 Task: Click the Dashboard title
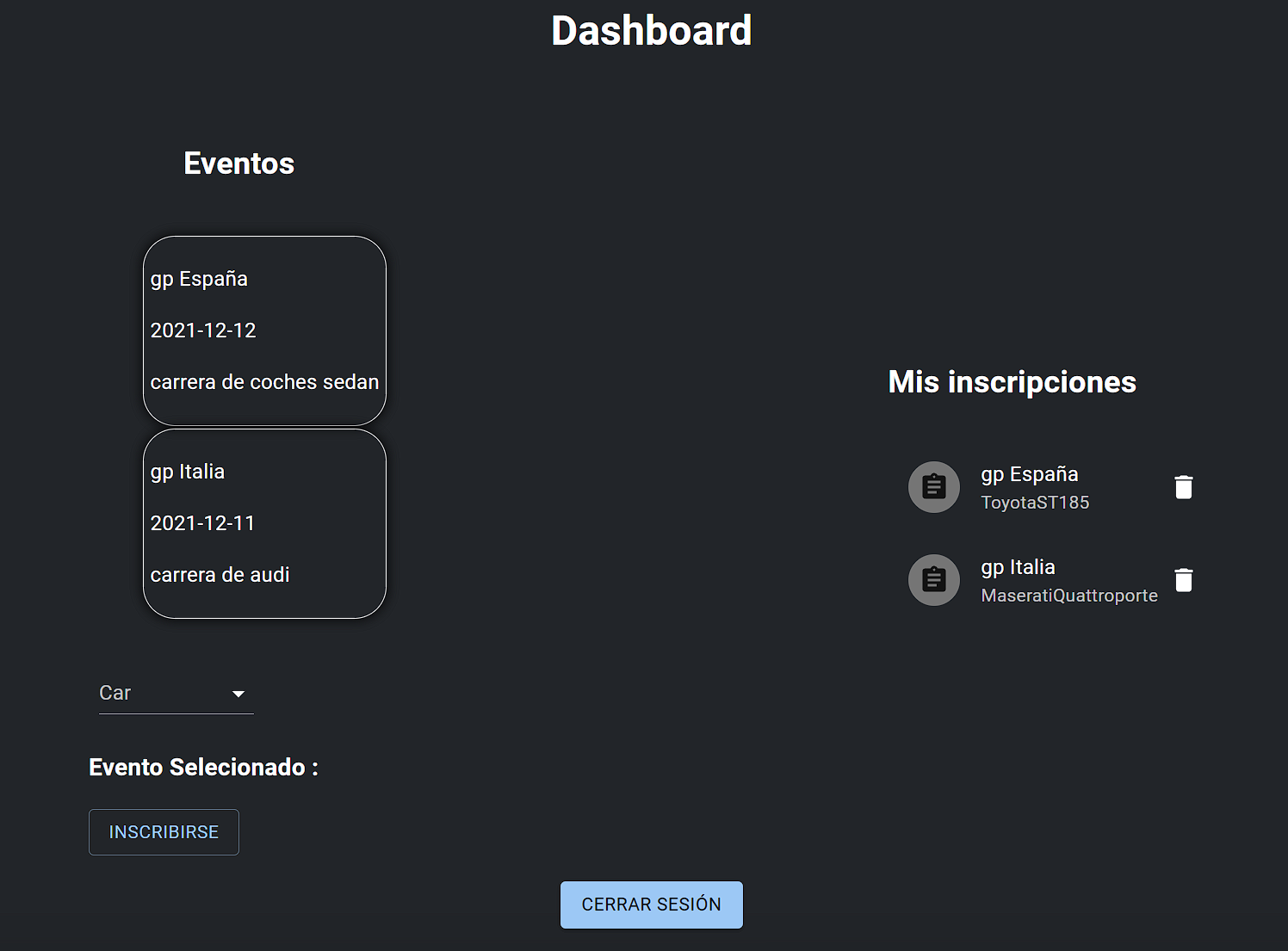(x=652, y=31)
